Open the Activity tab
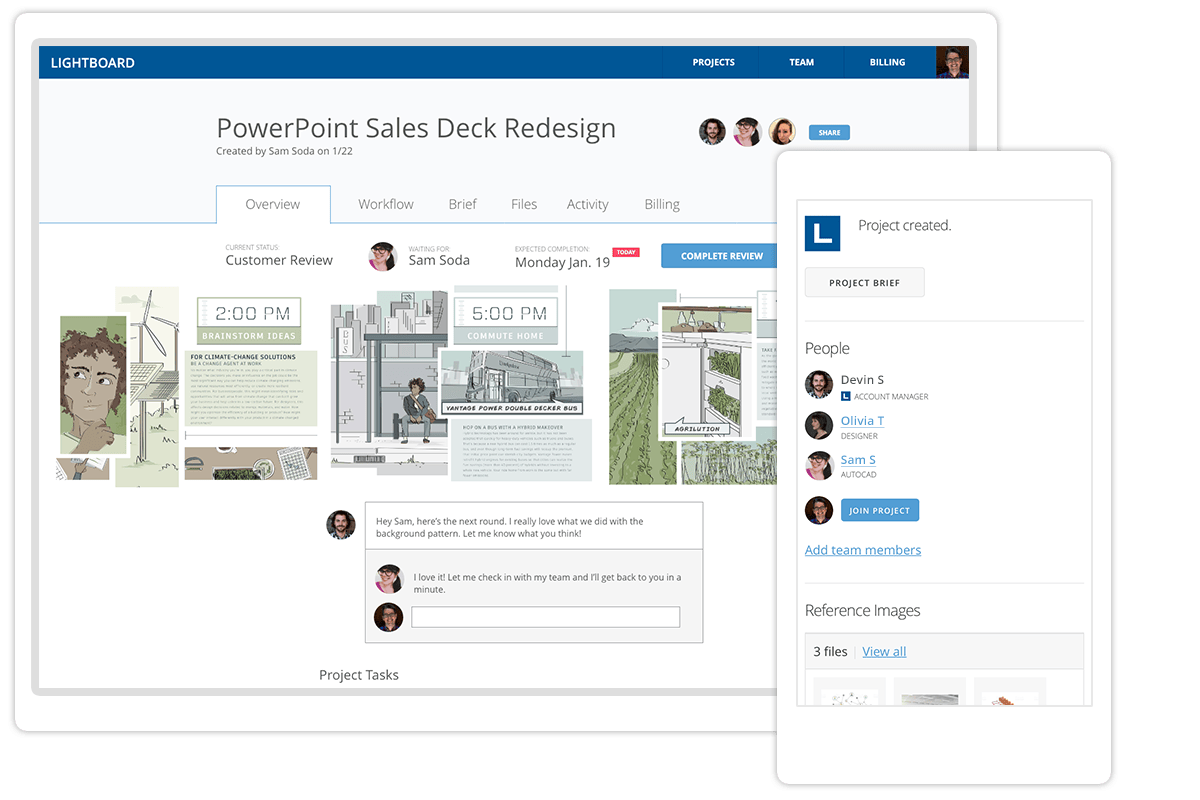 587,204
